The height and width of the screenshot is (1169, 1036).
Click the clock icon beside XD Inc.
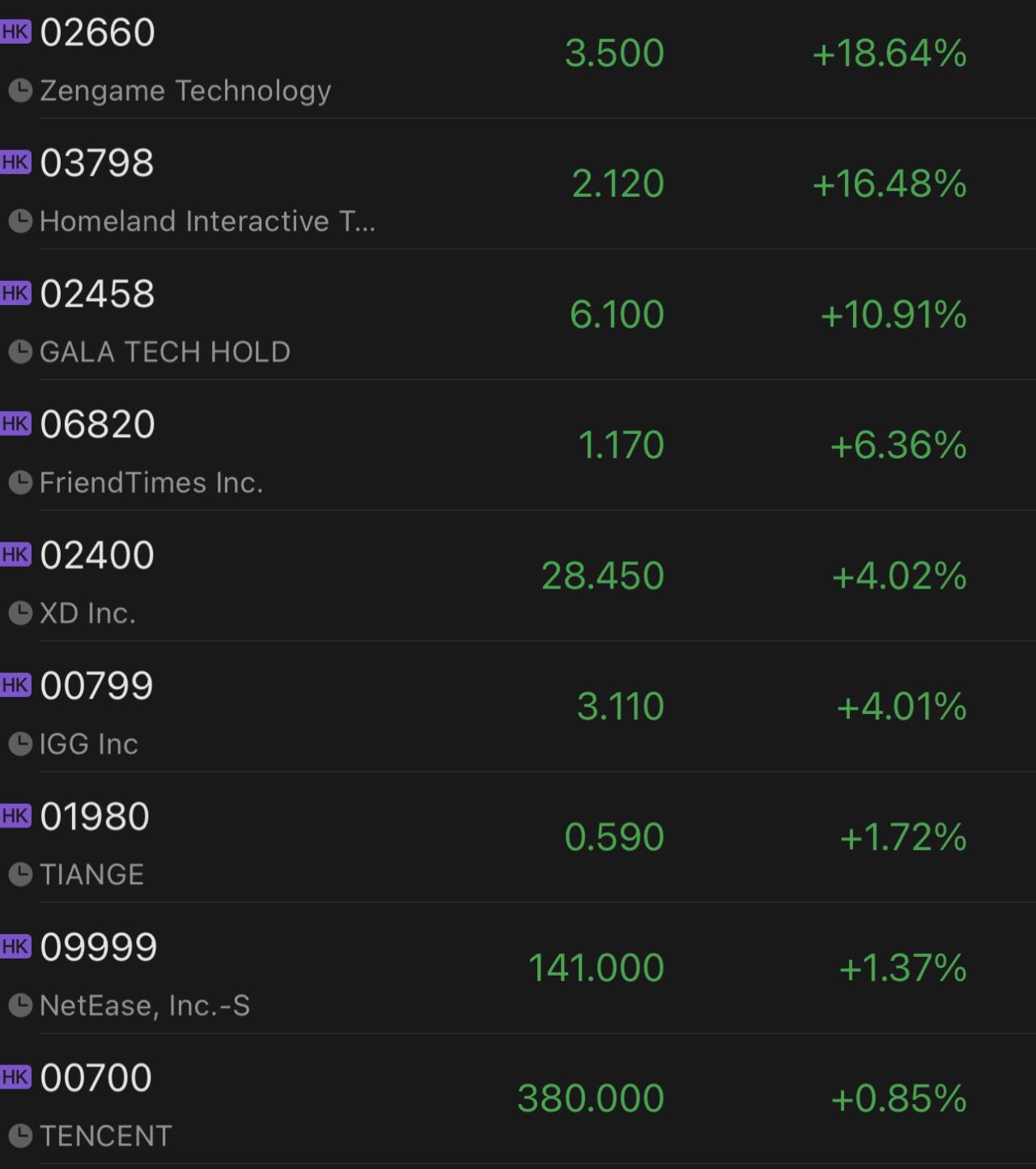point(20,614)
